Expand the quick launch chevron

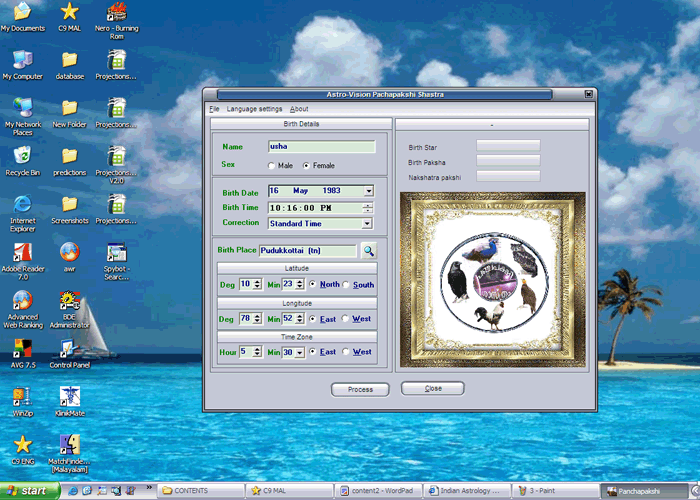tap(149, 488)
